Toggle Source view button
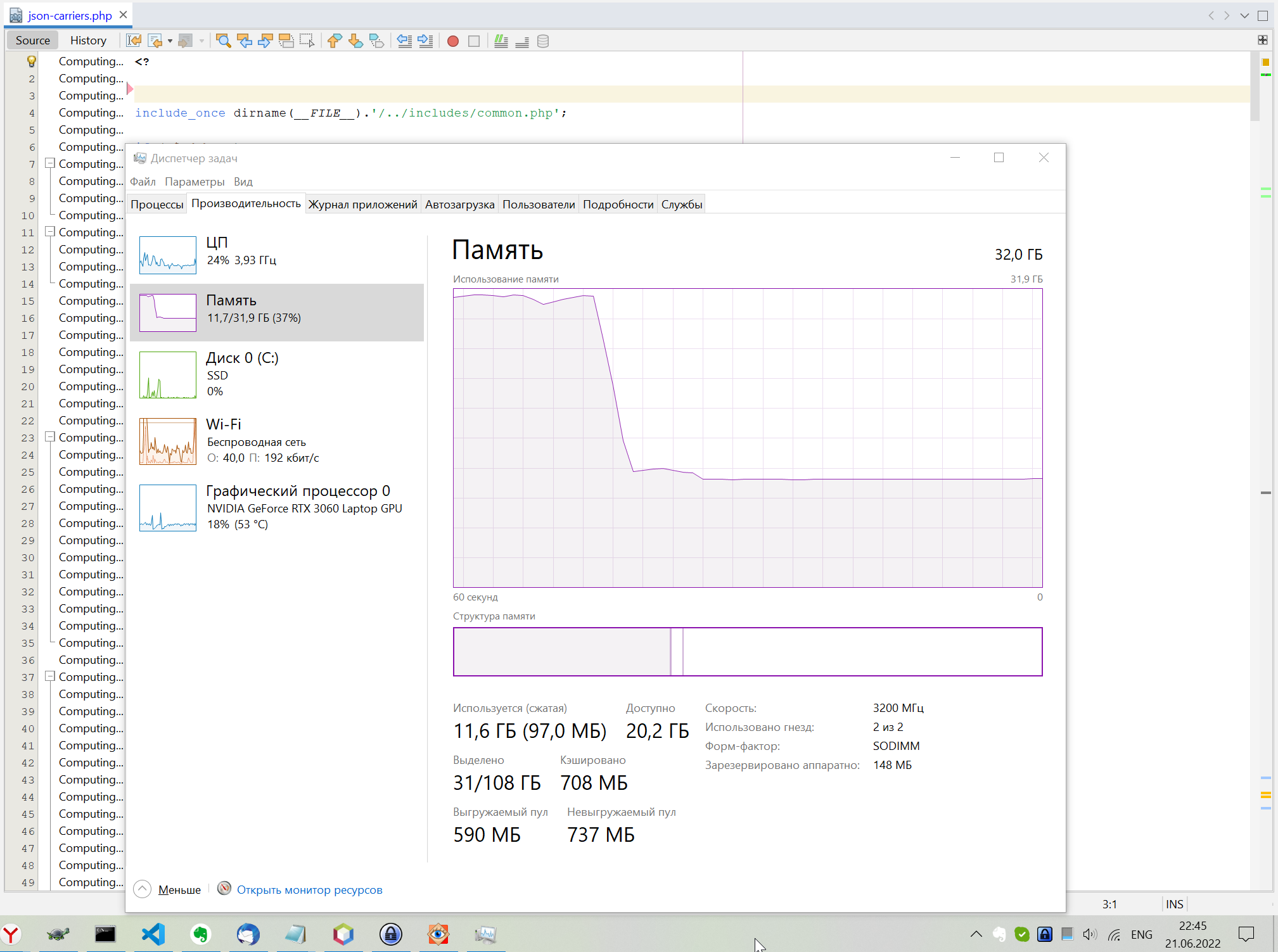Screen dimensions: 1278x952 (x=33, y=41)
